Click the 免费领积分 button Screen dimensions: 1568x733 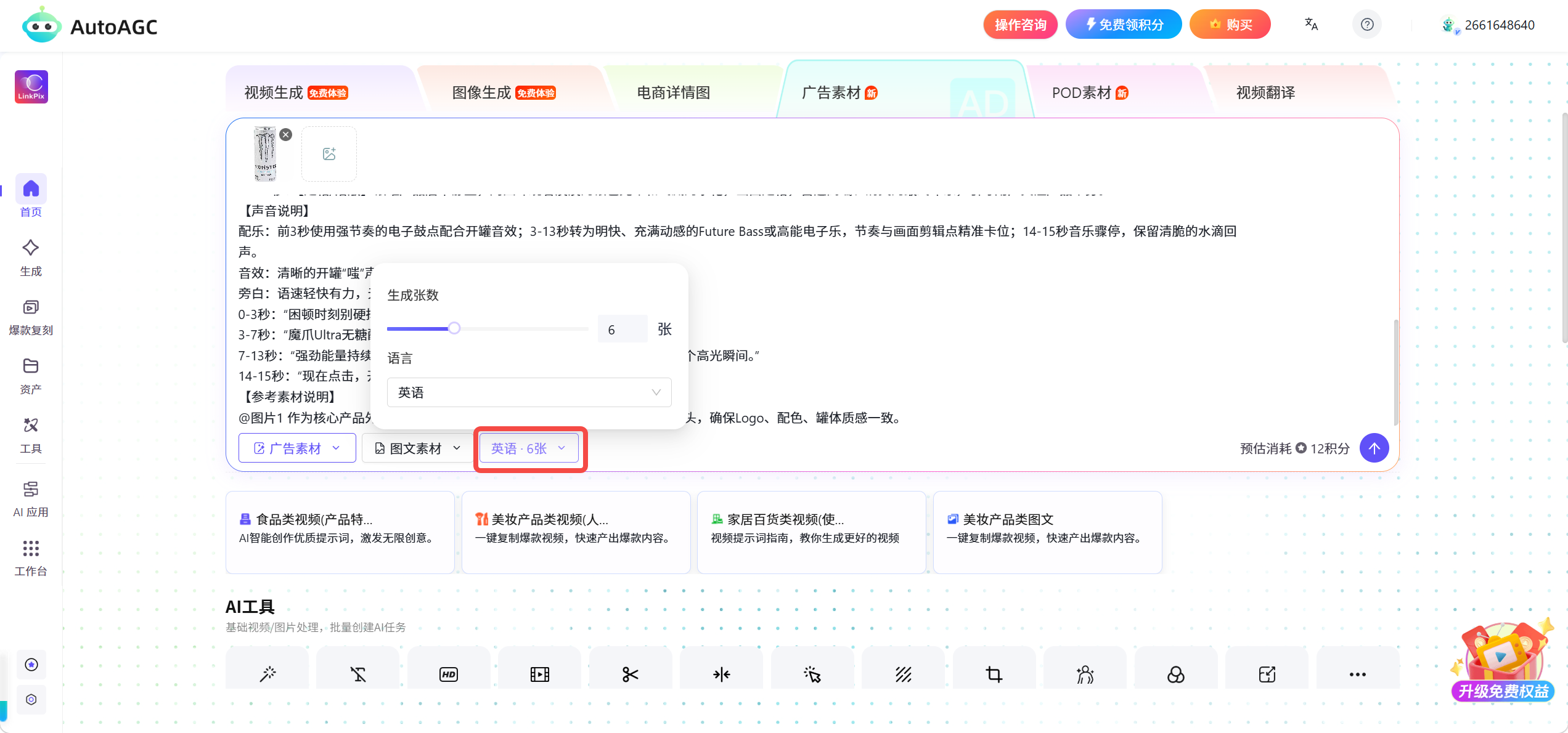pyautogui.click(x=1124, y=25)
